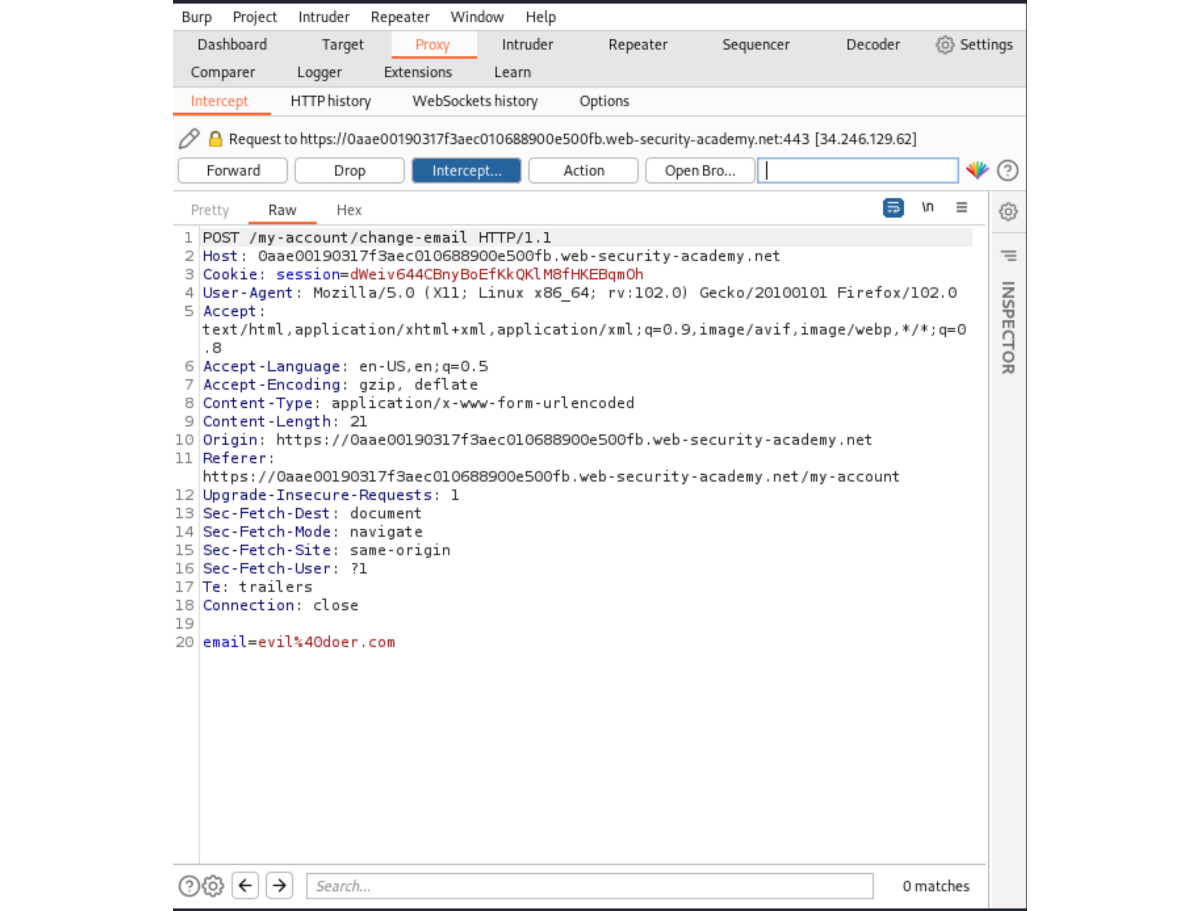Click the Settings gear icon in top bar
Viewport: 1200px width, 911px height.
click(x=944, y=45)
